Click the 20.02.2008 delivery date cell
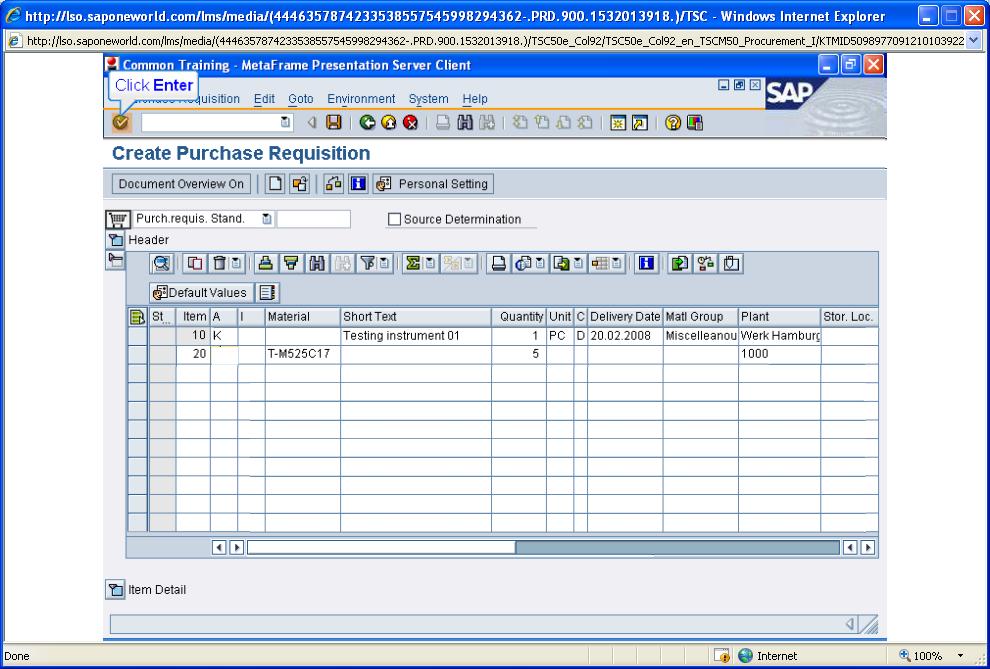Image resolution: width=990 pixels, height=669 pixels. (x=625, y=336)
